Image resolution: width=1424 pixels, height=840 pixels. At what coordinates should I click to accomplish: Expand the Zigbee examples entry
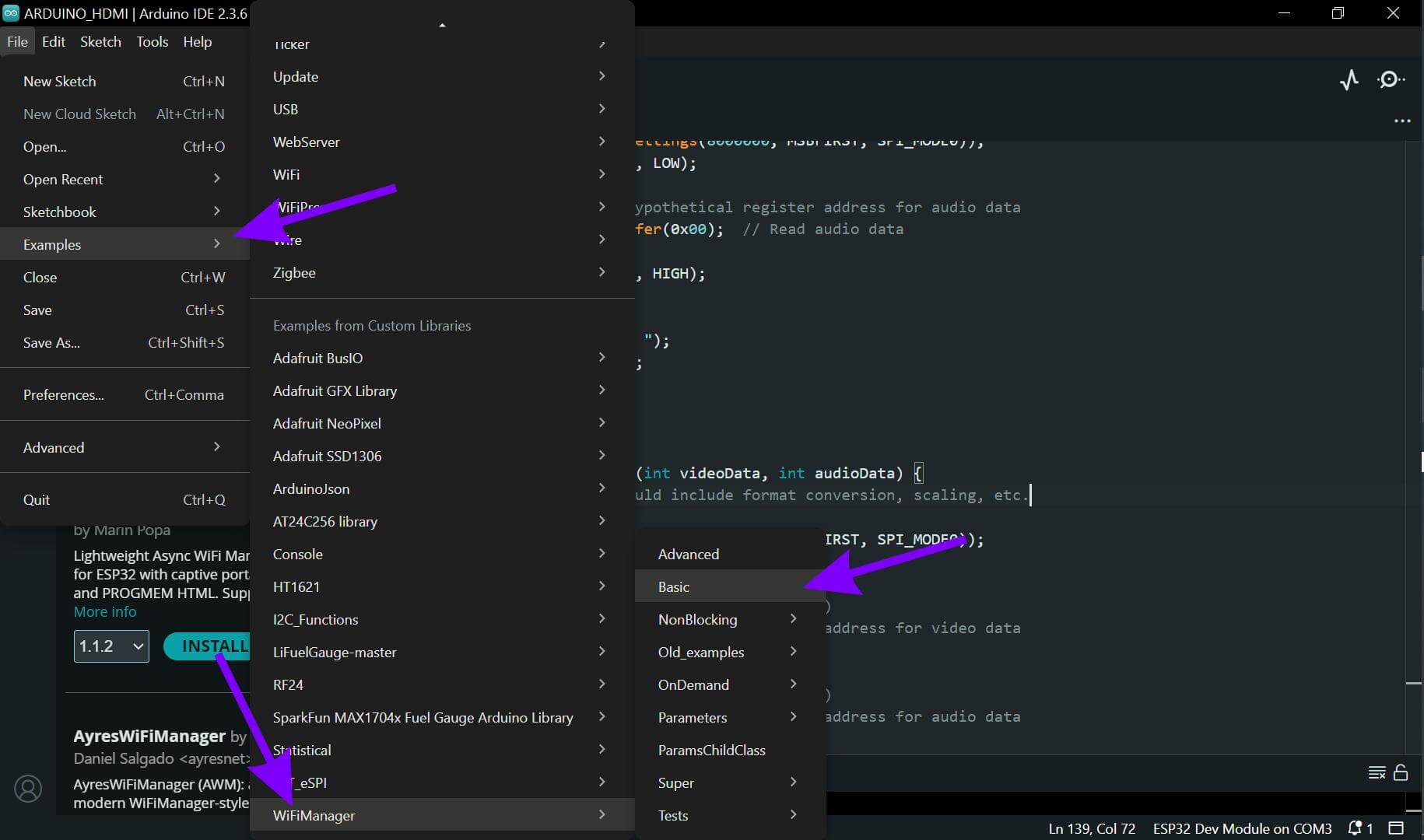click(442, 273)
